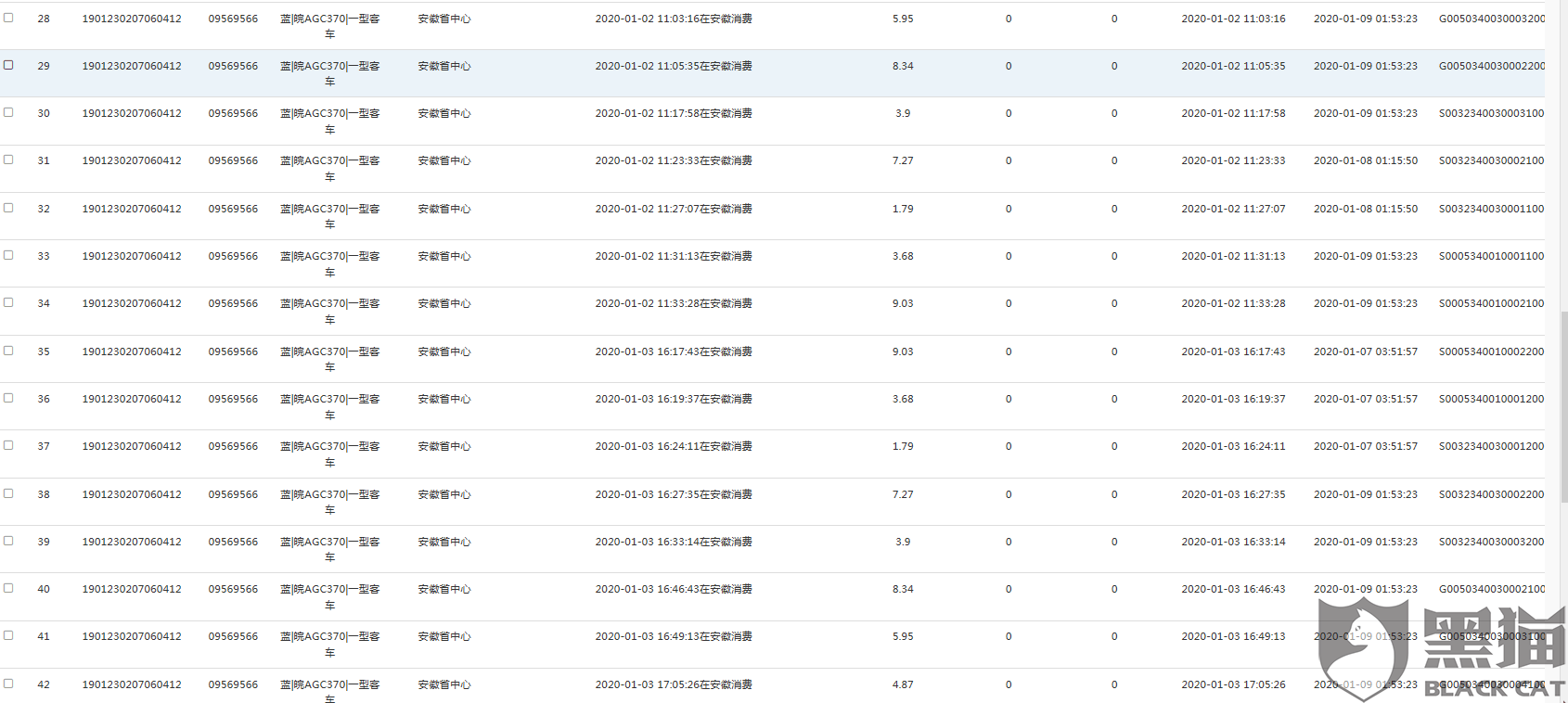Click the time 2020-01-07 03:51:57 in row 36

1366,399
